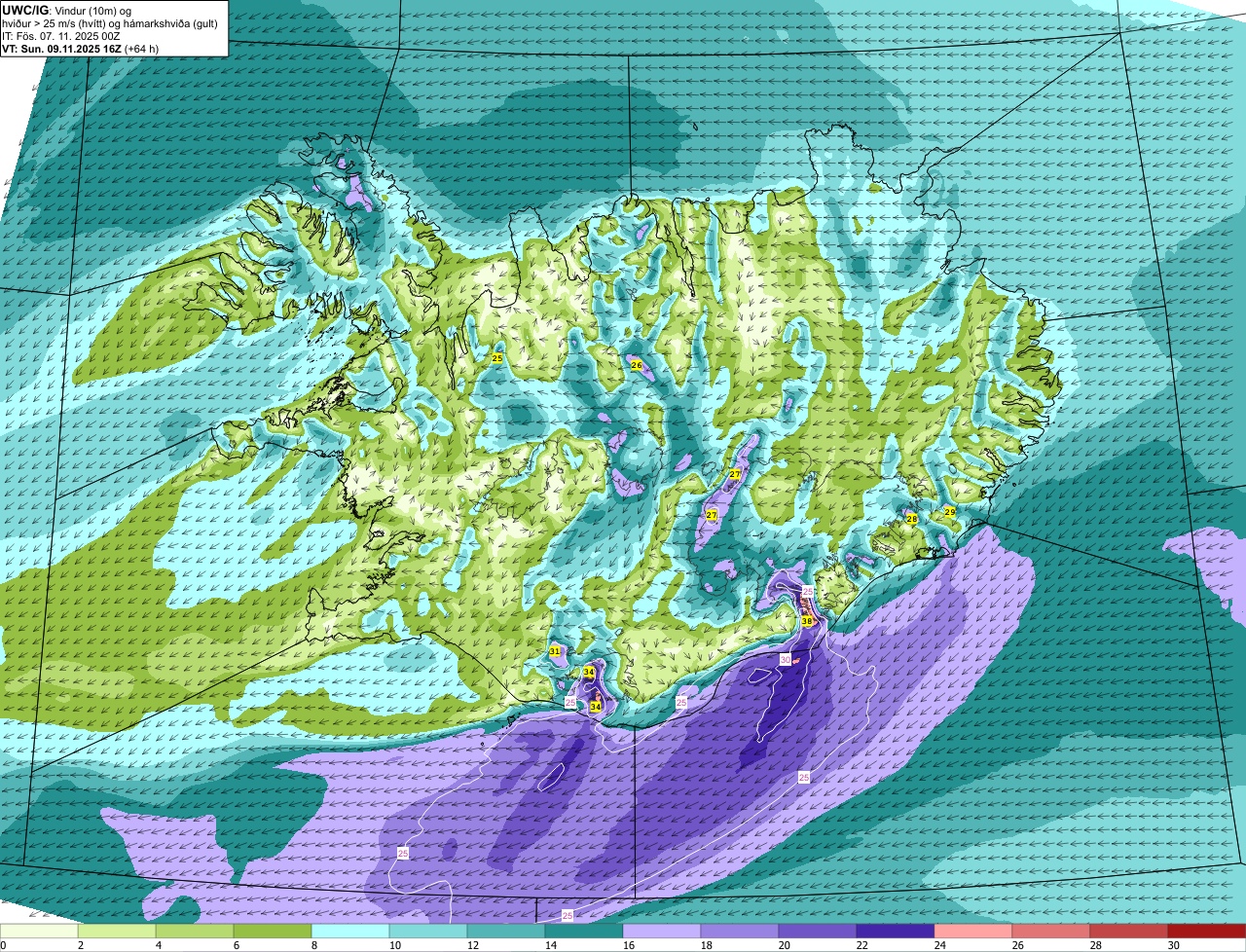Click the yellow max-gust label 38
Image resolution: width=1246 pixels, height=952 pixels.
click(807, 621)
